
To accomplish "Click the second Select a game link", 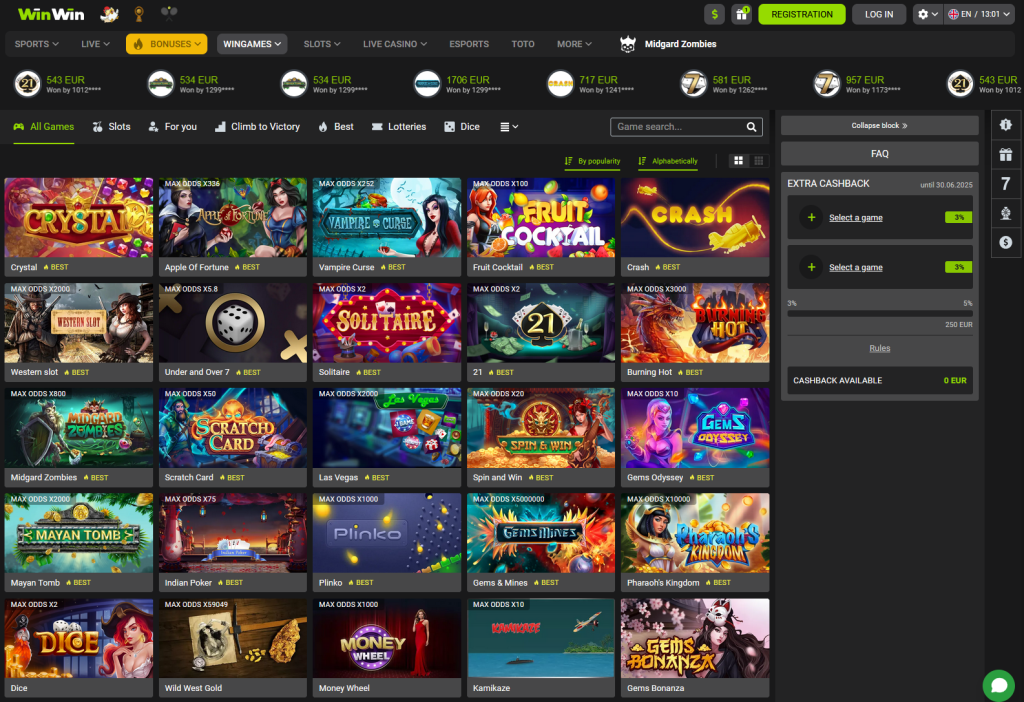I will tap(856, 267).
